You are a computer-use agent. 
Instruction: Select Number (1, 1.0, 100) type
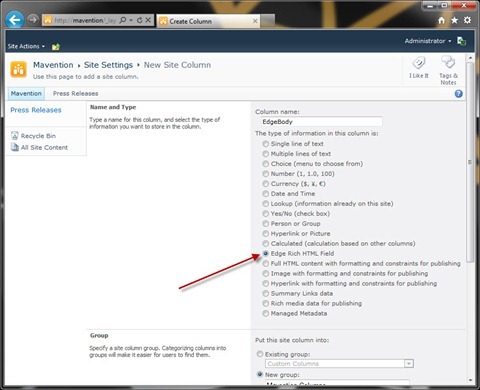pyautogui.click(x=265, y=174)
